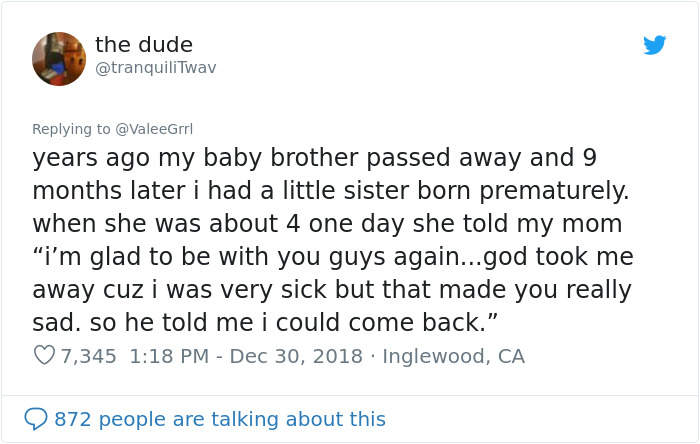Open the @ValeeGrrl mention link
Image resolution: width=700 pixels, height=444 pixels.
(153, 128)
